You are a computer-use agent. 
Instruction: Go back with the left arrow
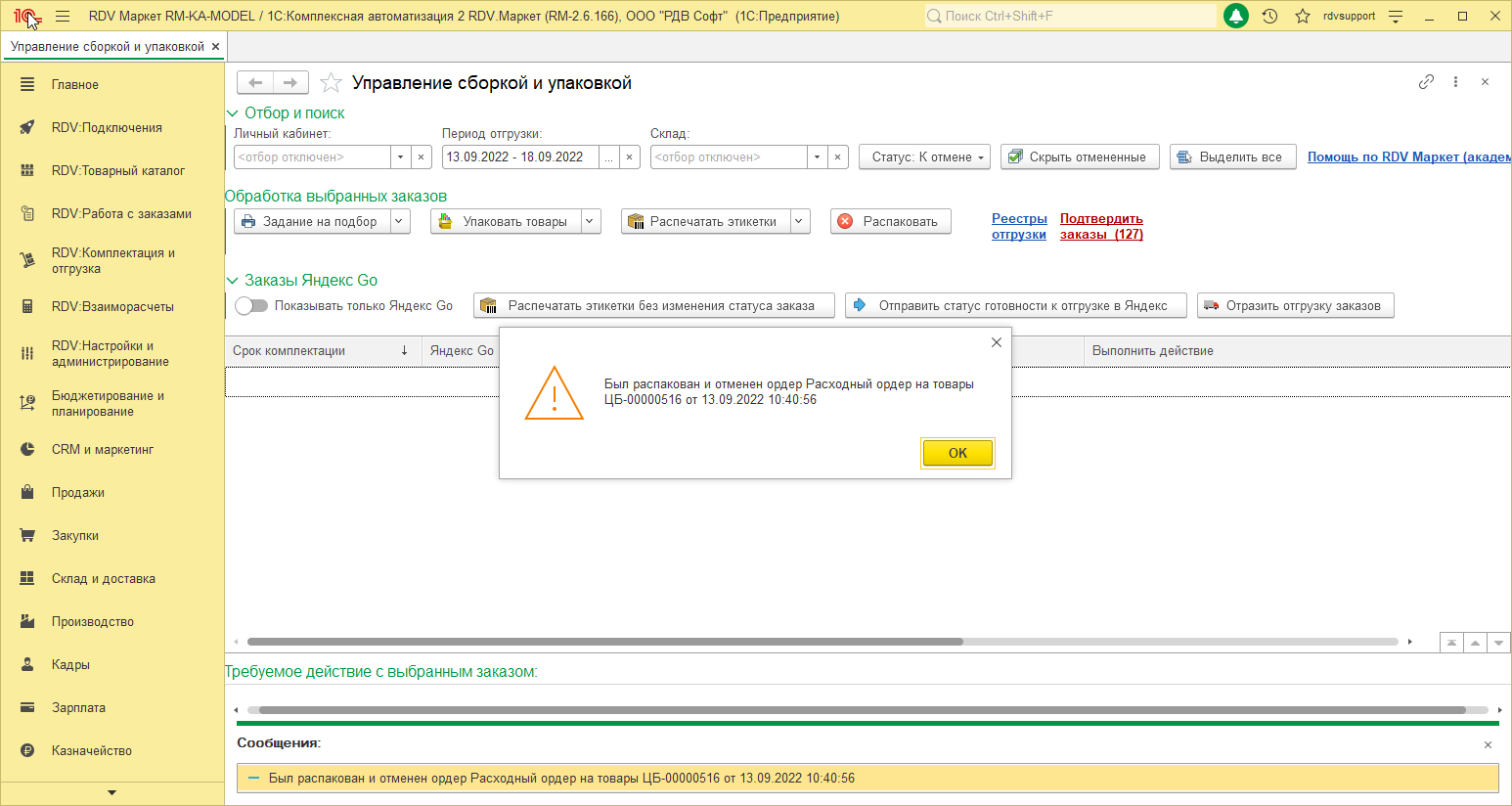click(255, 83)
